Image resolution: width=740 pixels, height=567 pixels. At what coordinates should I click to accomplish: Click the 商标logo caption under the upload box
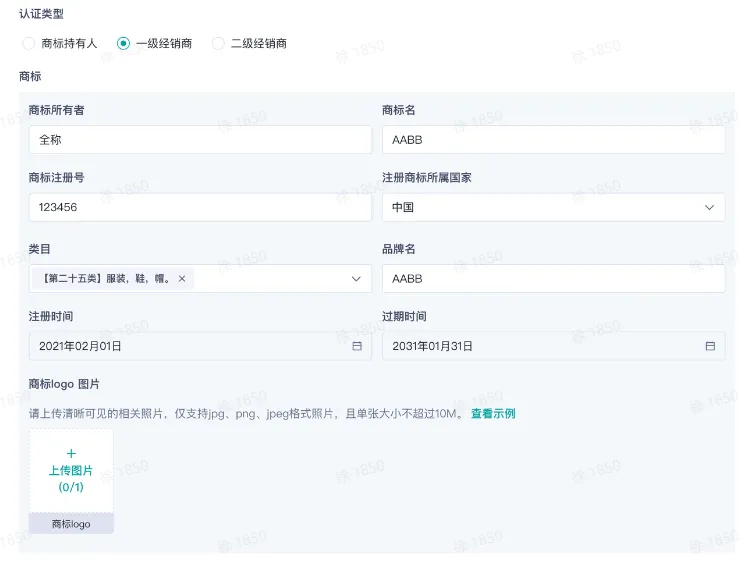pos(71,524)
